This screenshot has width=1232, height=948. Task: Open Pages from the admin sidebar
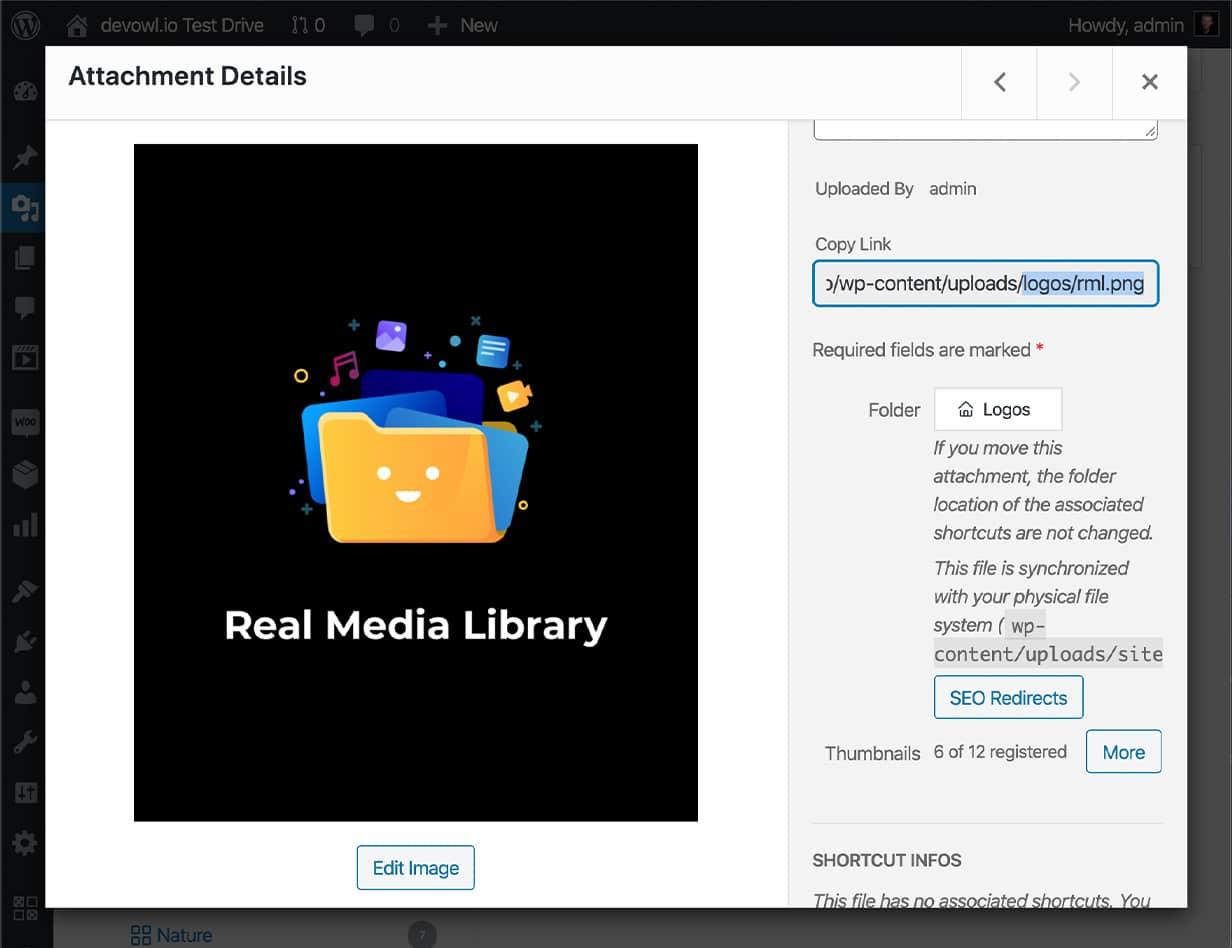[24, 259]
